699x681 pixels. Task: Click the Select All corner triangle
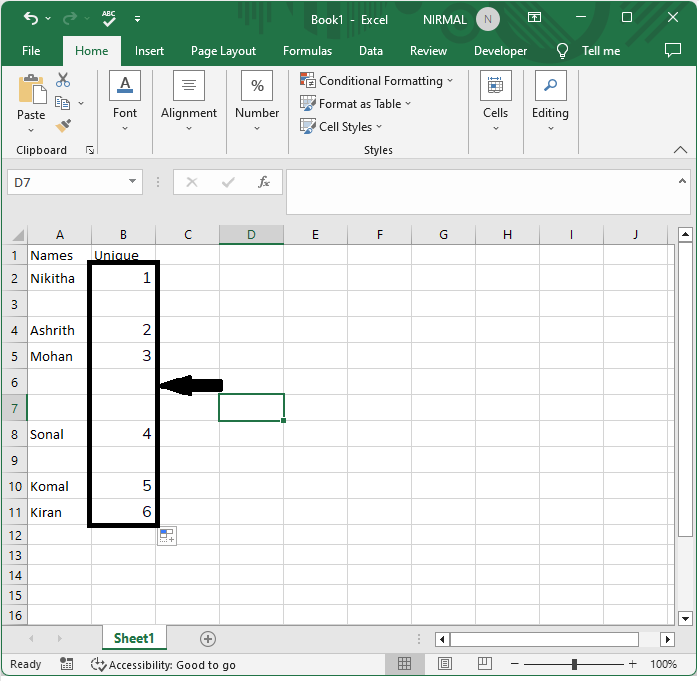[x=17, y=235]
